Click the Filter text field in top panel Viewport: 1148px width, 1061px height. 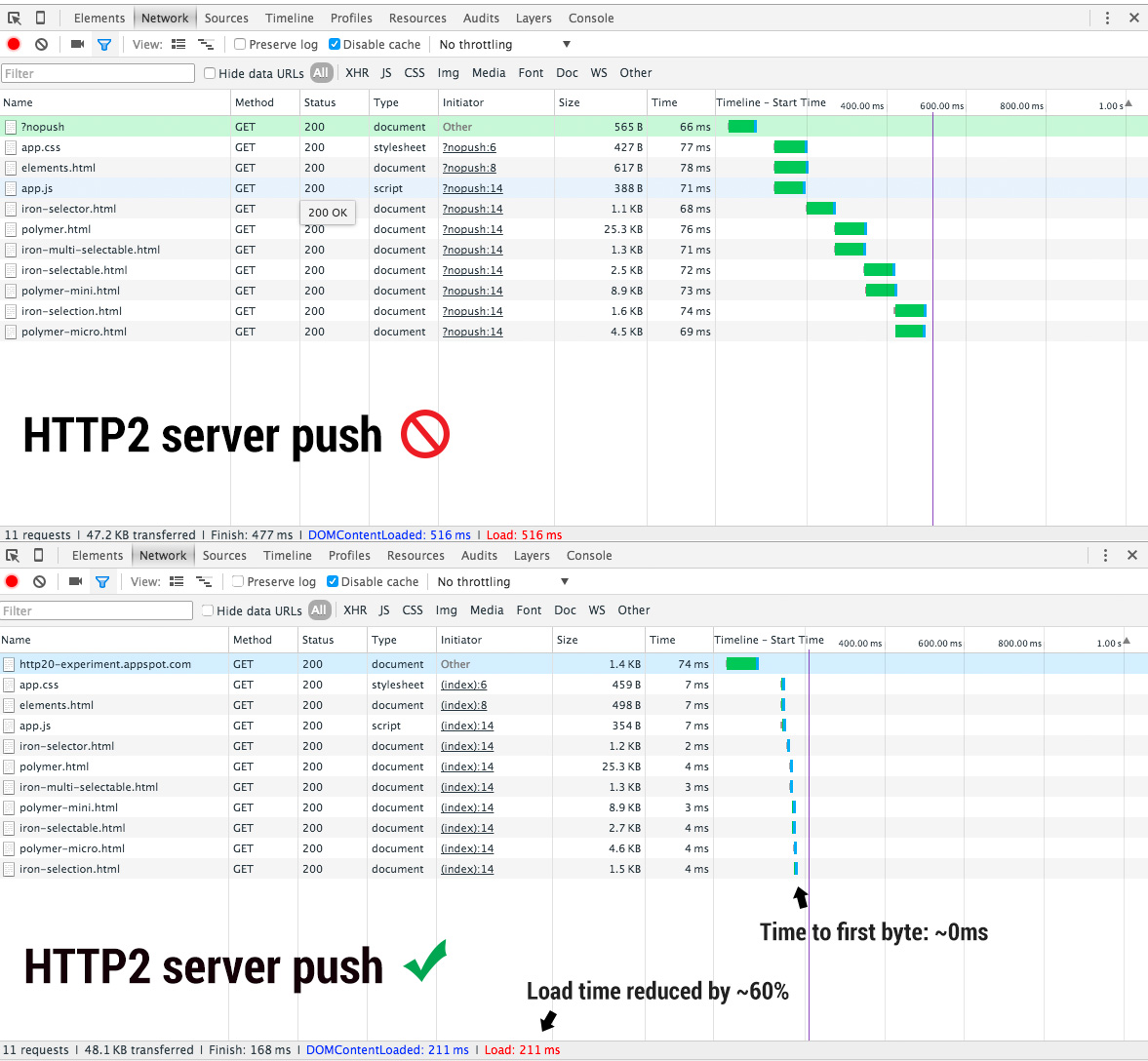point(99,73)
